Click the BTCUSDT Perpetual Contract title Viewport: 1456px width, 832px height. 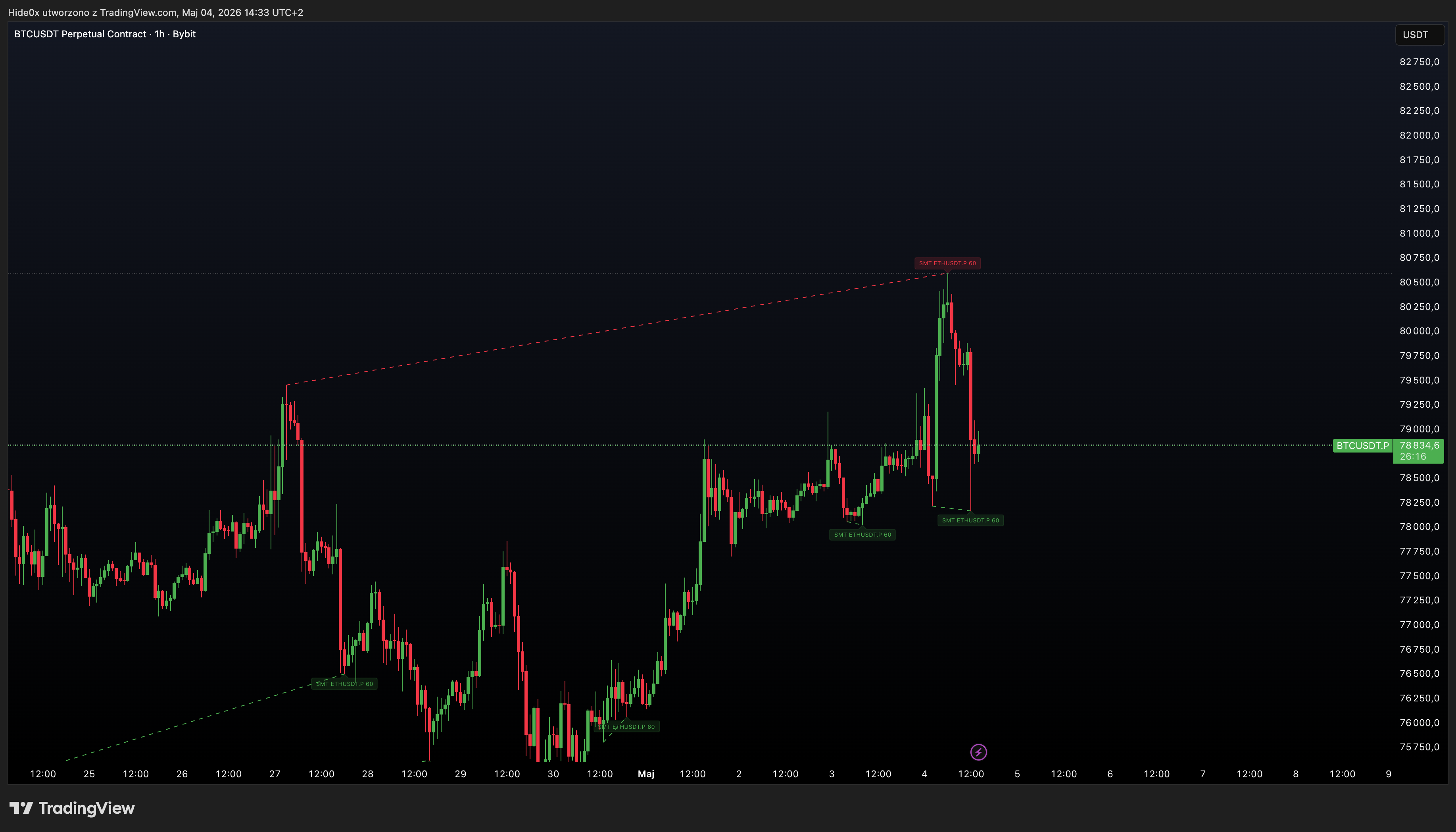(105, 34)
